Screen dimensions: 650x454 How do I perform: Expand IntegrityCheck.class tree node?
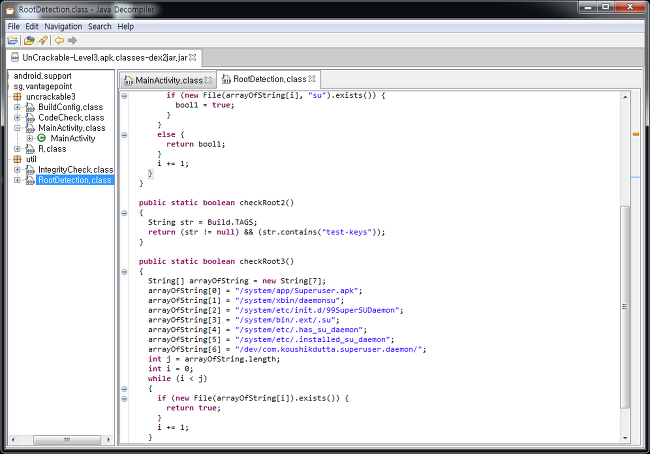17,170
